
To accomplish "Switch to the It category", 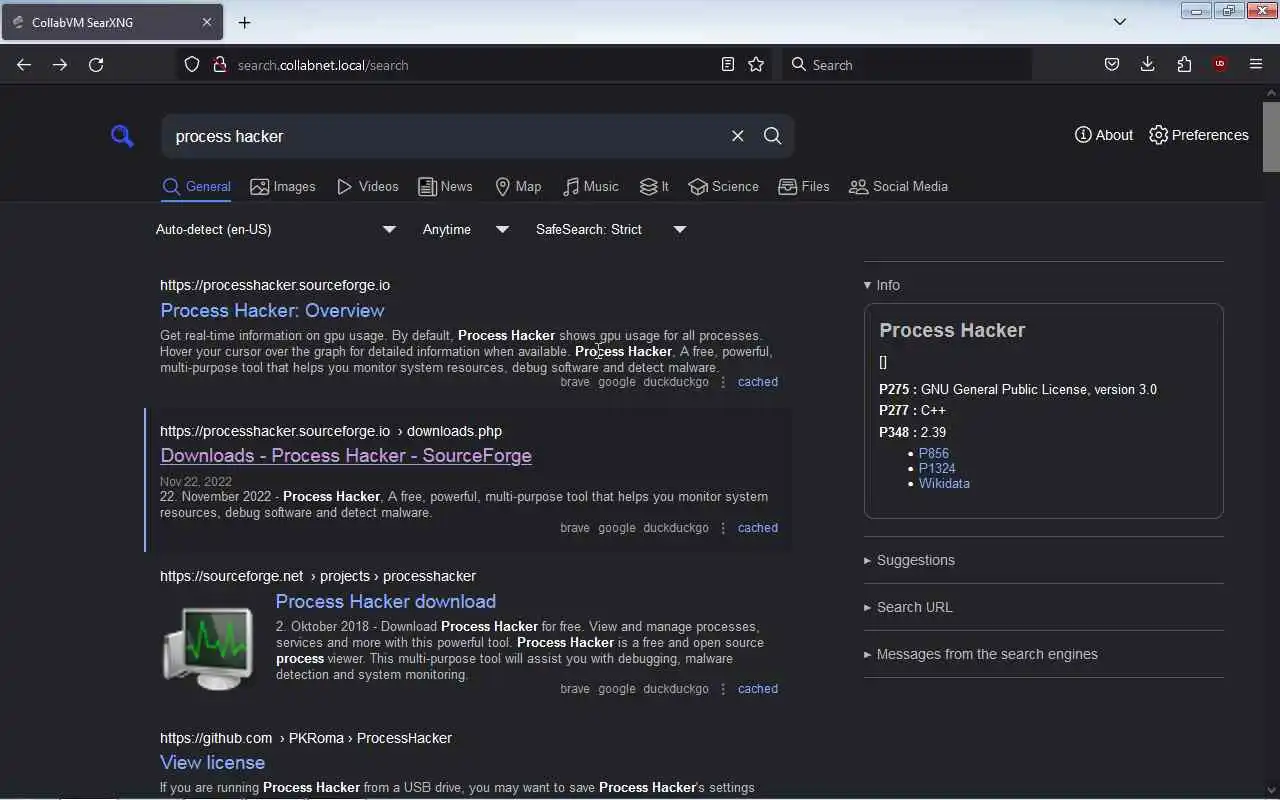I will pyautogui.click(x=654, y=187).
